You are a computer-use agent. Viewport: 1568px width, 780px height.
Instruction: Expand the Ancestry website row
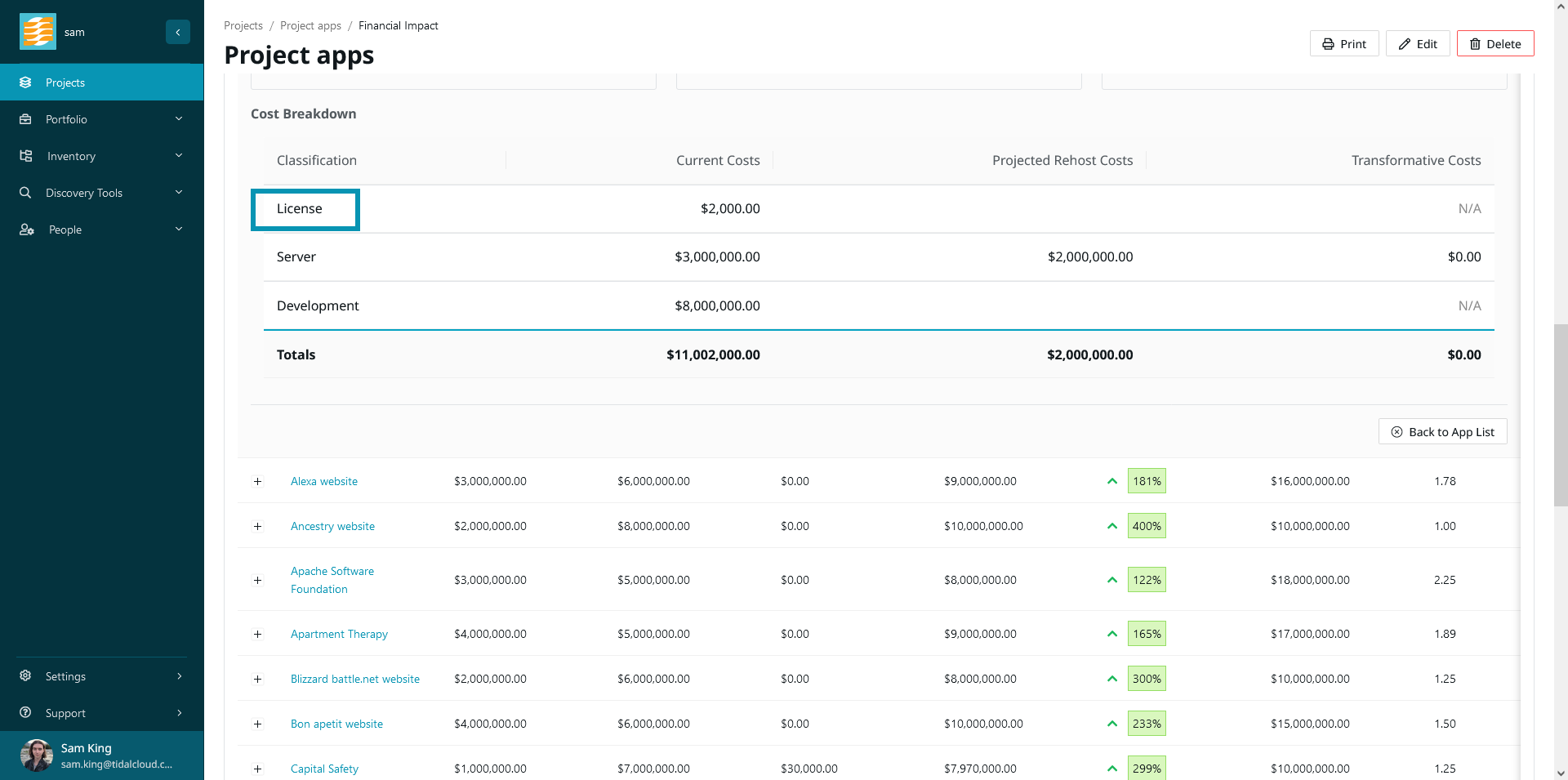tap(257, 526)
